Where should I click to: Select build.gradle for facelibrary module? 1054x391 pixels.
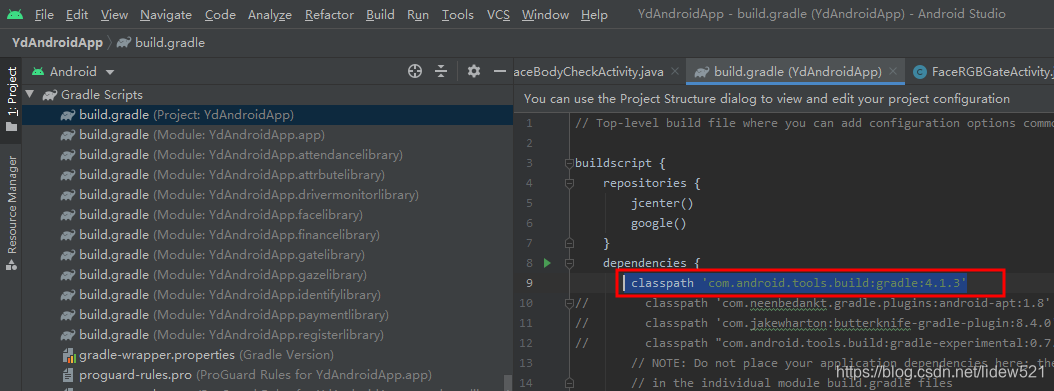[267, 215]
